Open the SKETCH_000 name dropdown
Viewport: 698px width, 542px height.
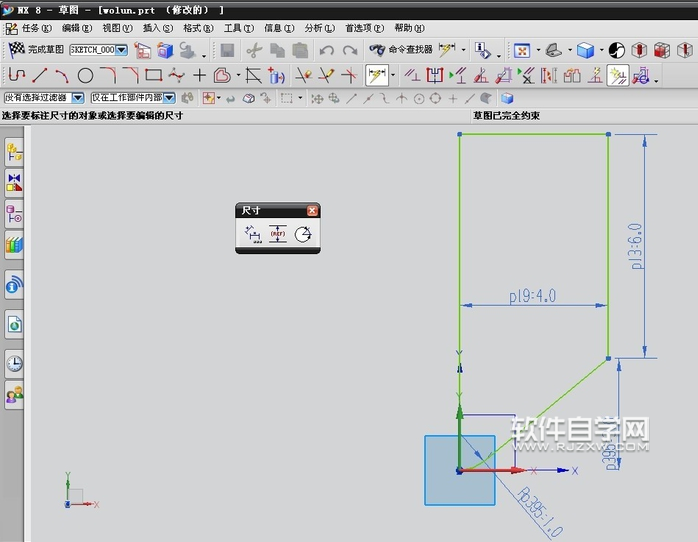coord(122,50)
